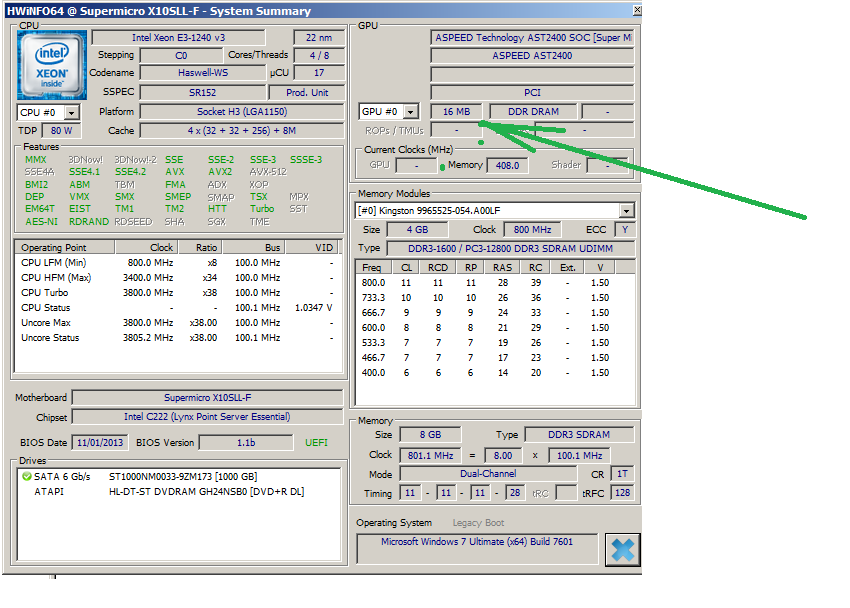Screen dimensions: 850x608
Task: Select the CPU LFM (Min) row
Action: (177, 263)
